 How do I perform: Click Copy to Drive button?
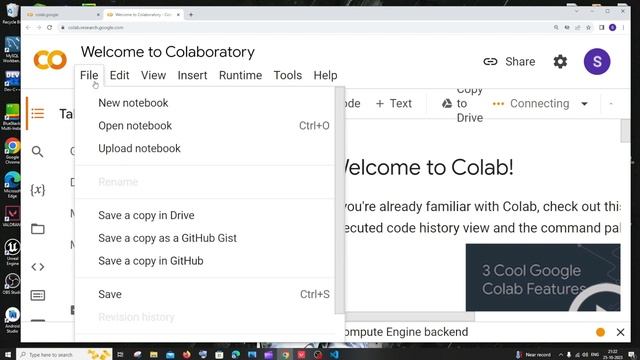[462, 104]
